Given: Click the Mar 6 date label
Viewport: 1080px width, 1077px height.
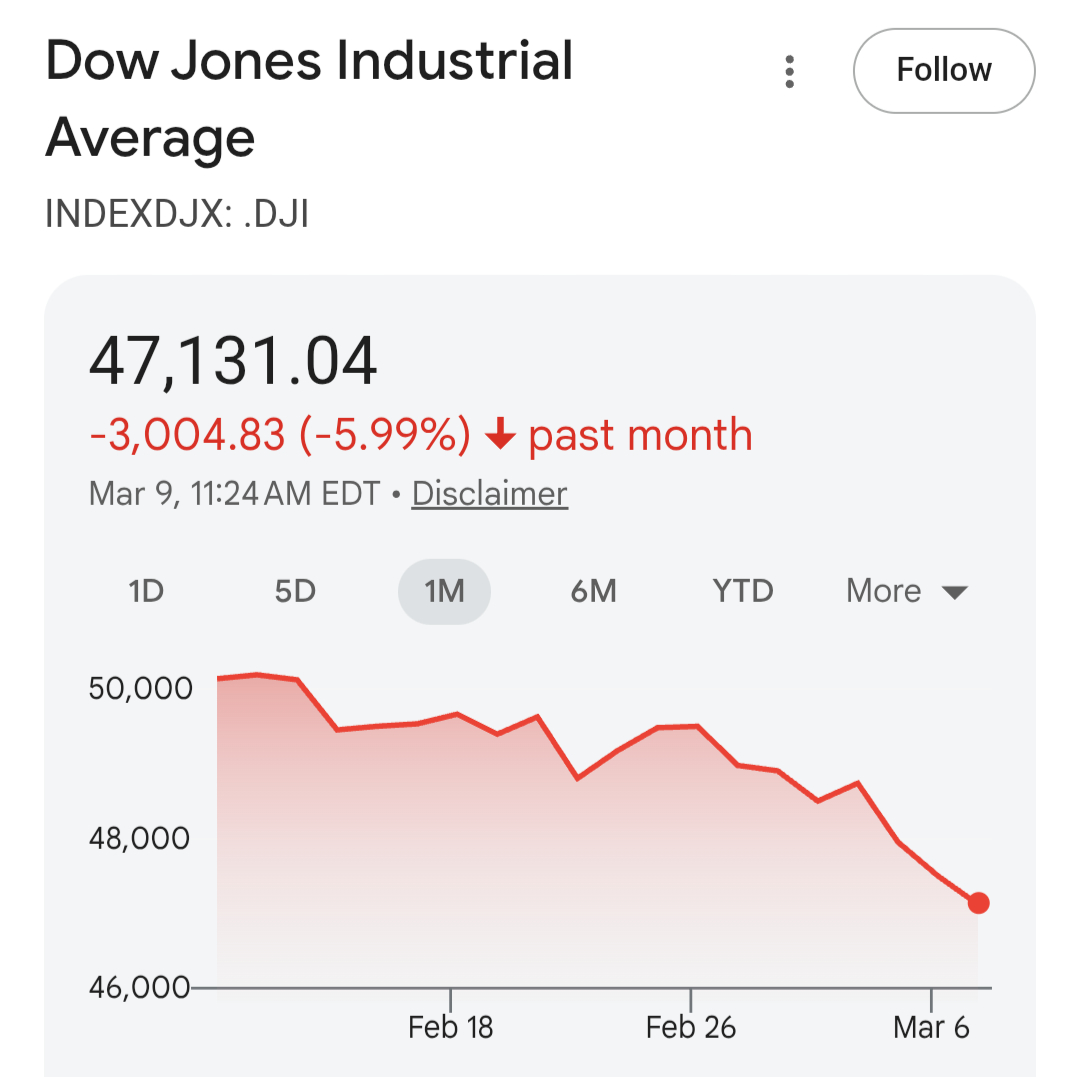Looking at the screenshot, I should [931, 1027].
